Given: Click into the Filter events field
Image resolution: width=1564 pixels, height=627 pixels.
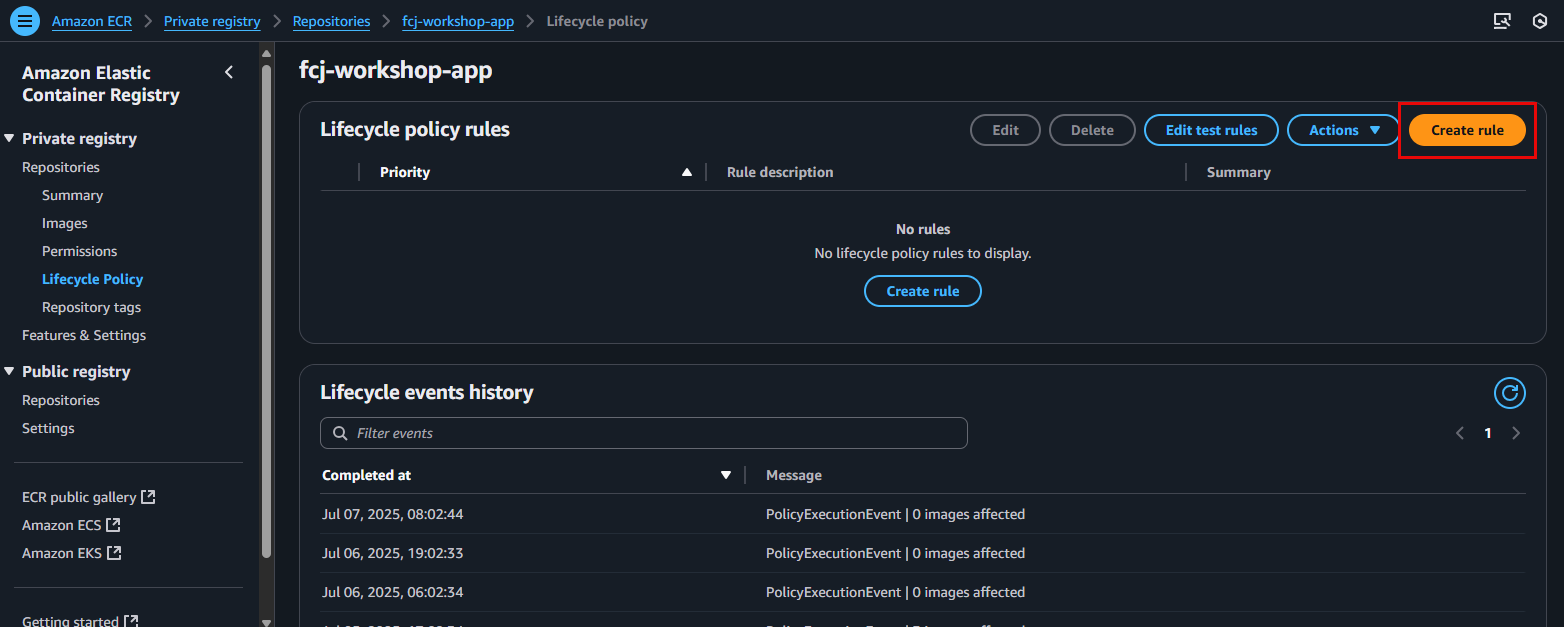Looking at the screenshot, I should 650,433.
